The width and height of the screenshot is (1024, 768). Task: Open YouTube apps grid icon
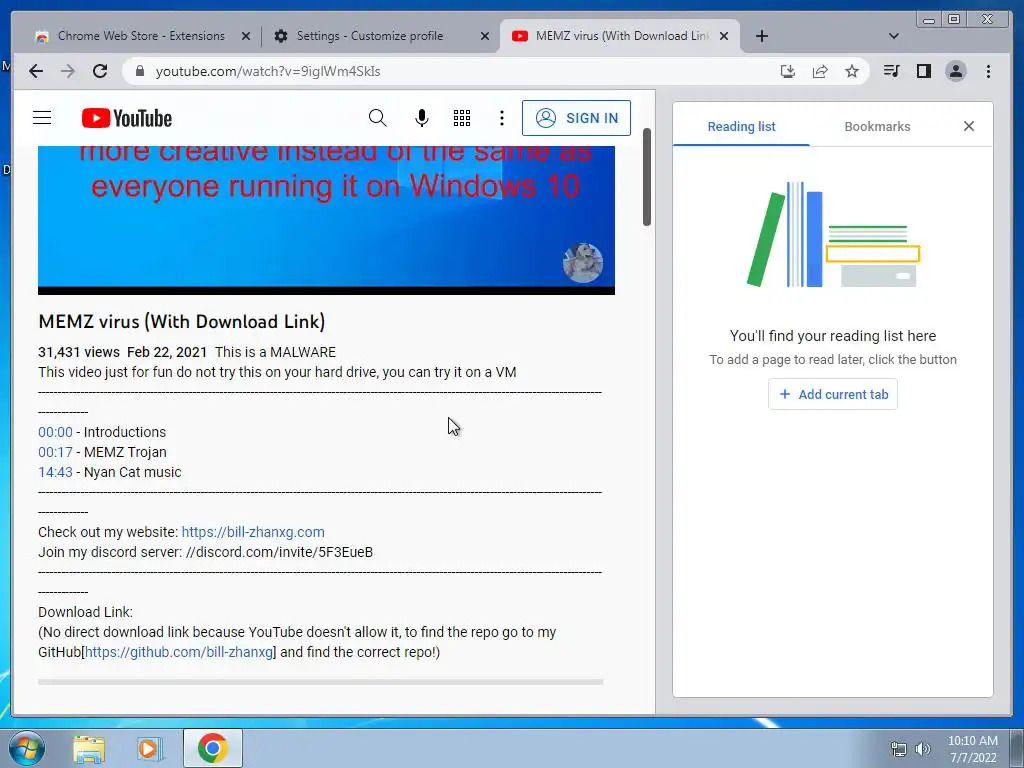coord(462,118)
